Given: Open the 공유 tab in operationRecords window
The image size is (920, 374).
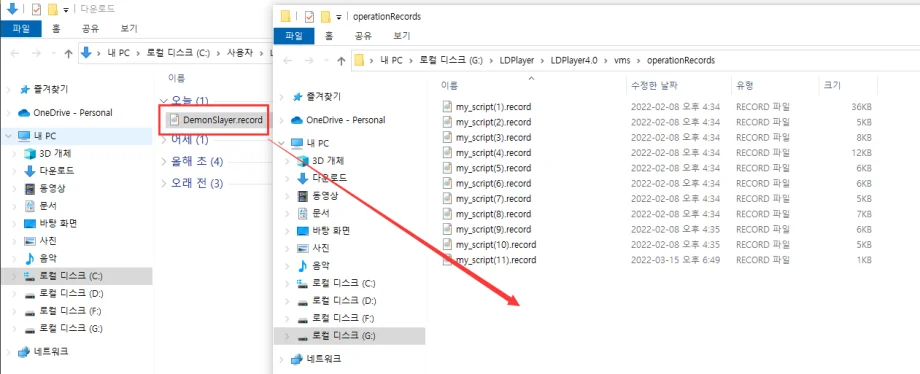Looking at the screenshot, I should [x=363, y=36].
